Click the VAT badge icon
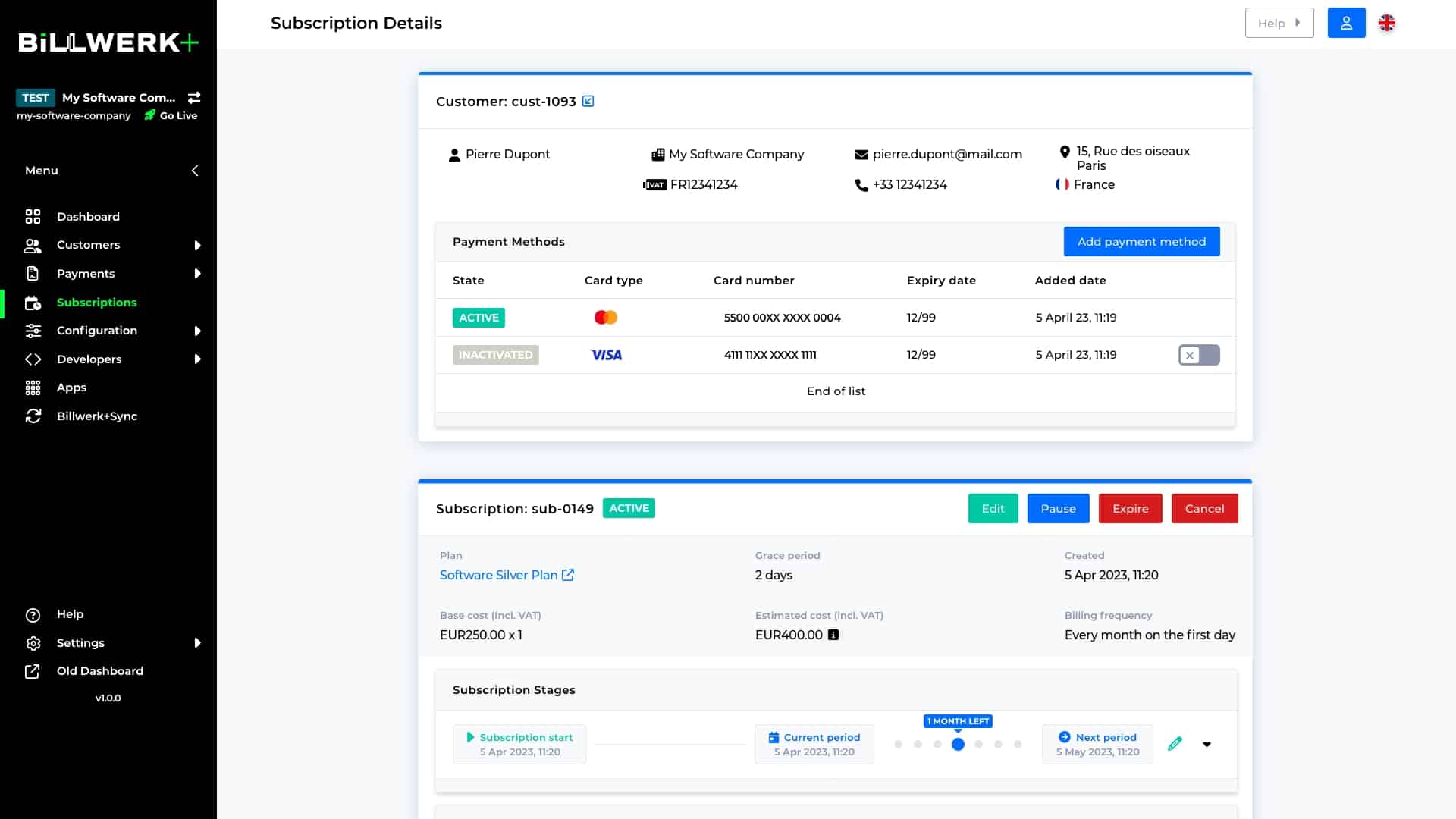 (654, 185)
